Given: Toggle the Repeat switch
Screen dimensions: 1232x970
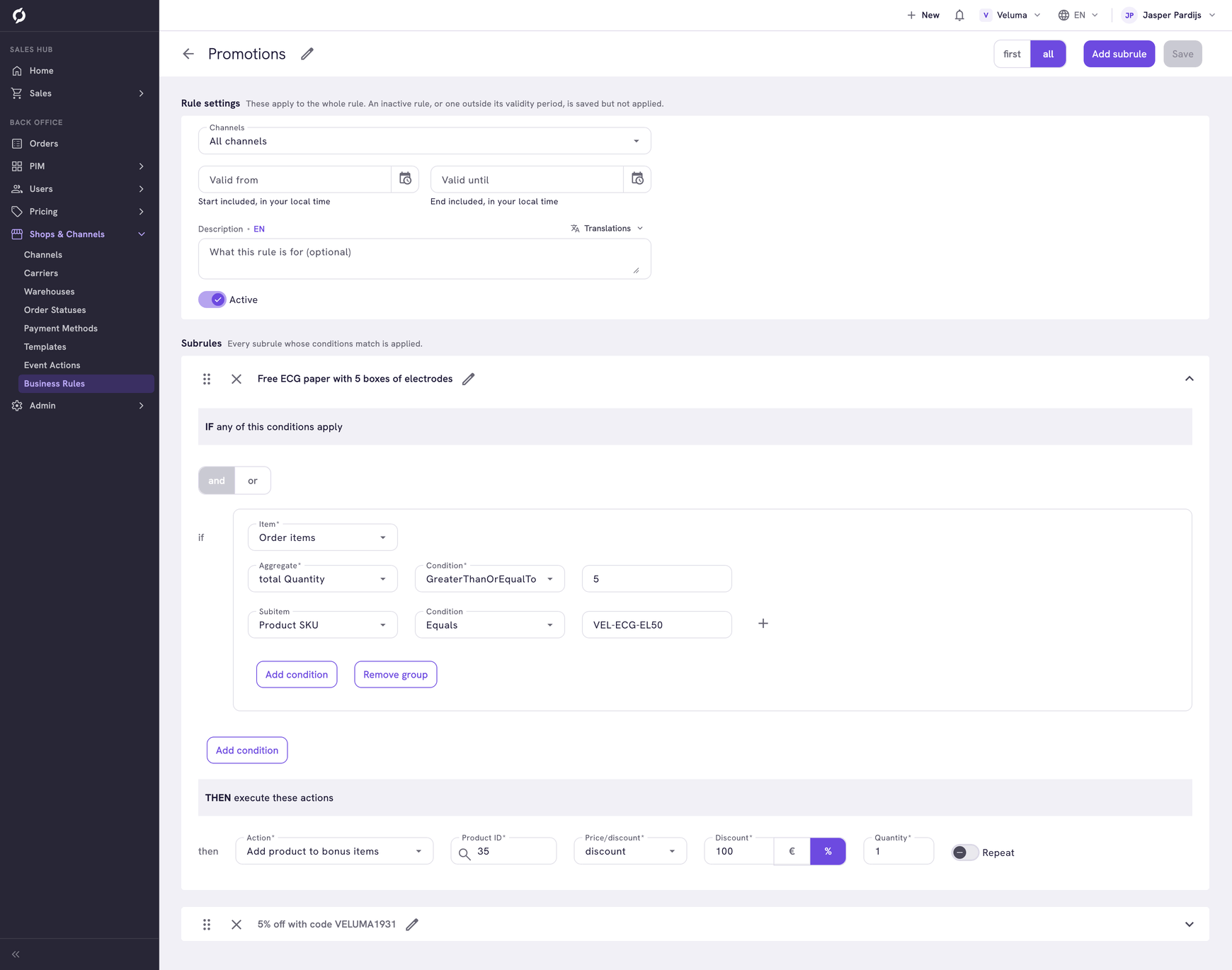Looking at the screenshot, I should (x=965, y=852).
